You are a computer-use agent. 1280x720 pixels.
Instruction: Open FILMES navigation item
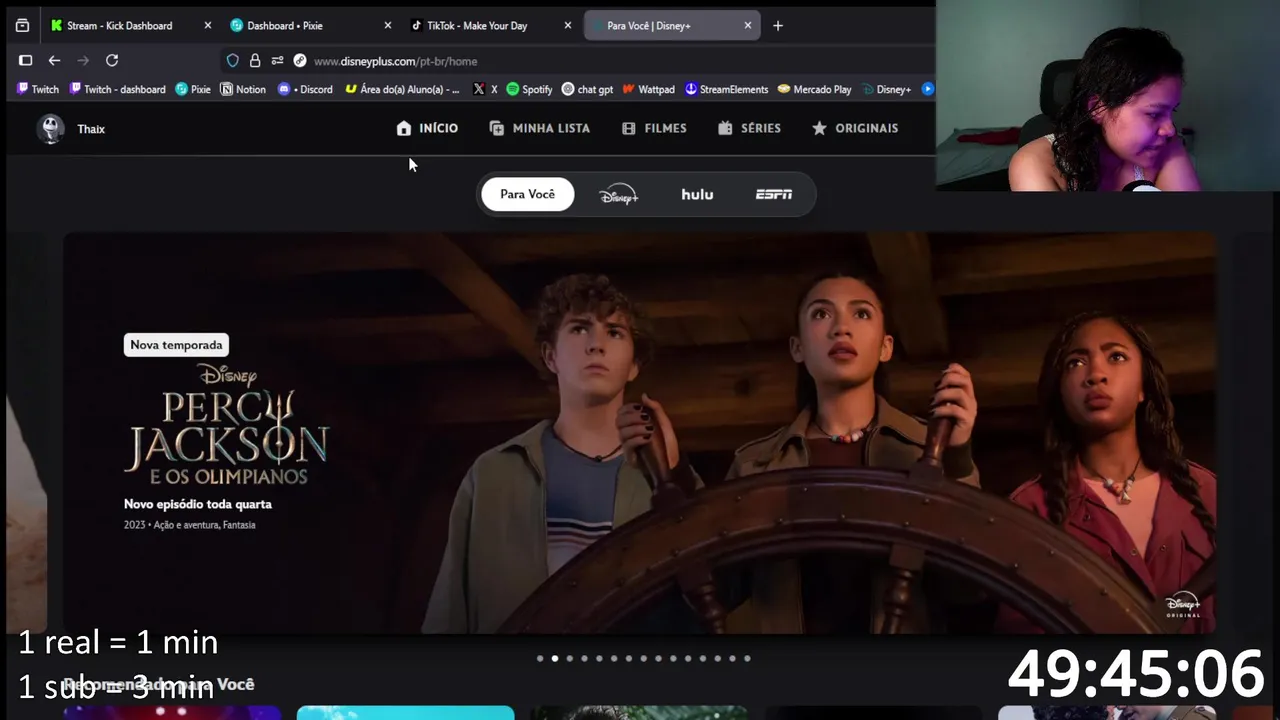click(x=654, y=128)
